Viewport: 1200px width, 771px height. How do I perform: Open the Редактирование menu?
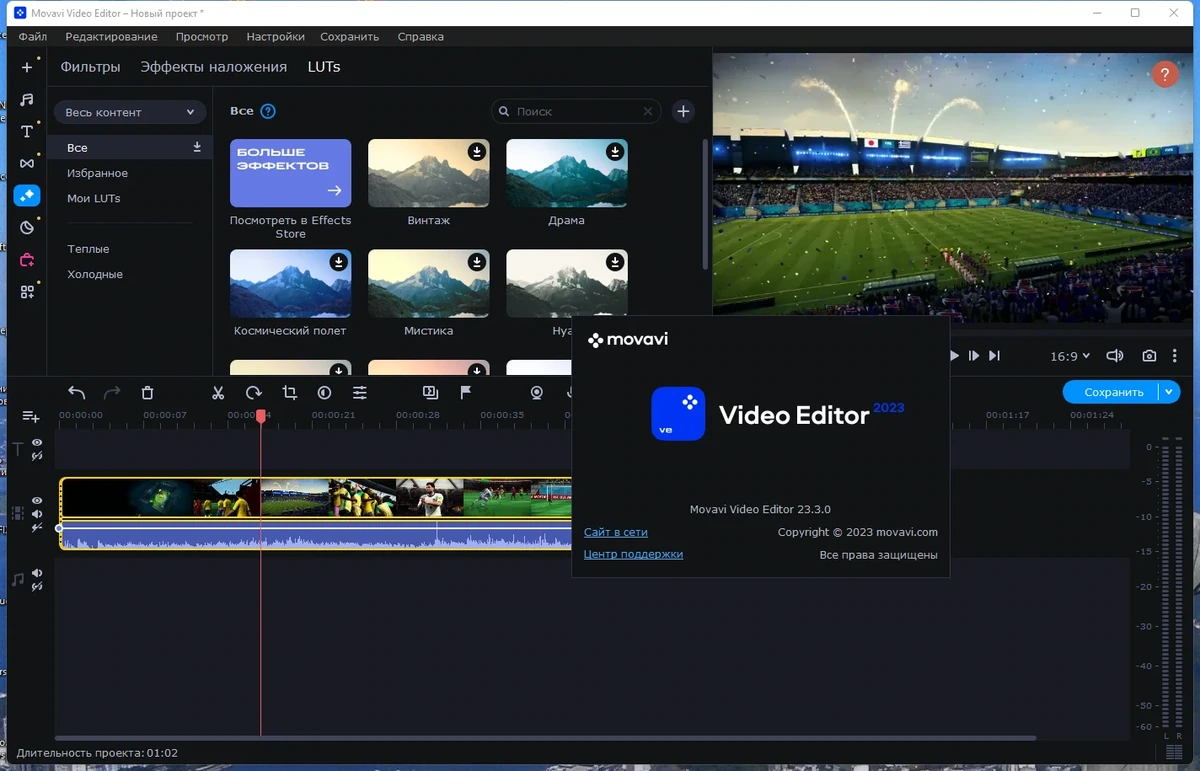[x=111, y=36]
